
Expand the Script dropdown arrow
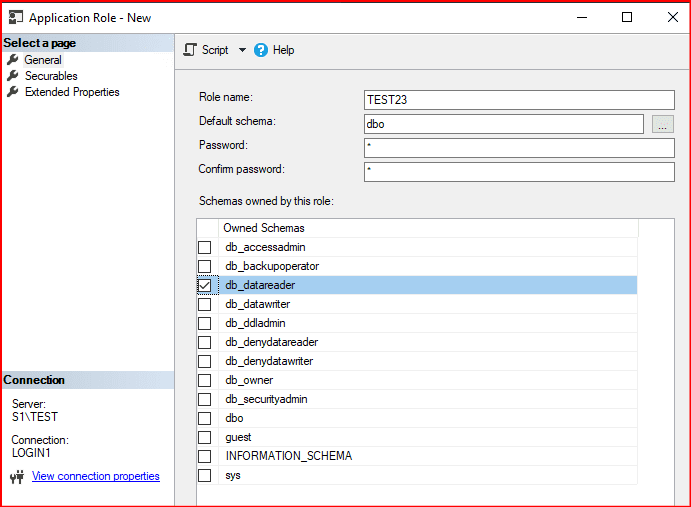click(x=242, y=50)
